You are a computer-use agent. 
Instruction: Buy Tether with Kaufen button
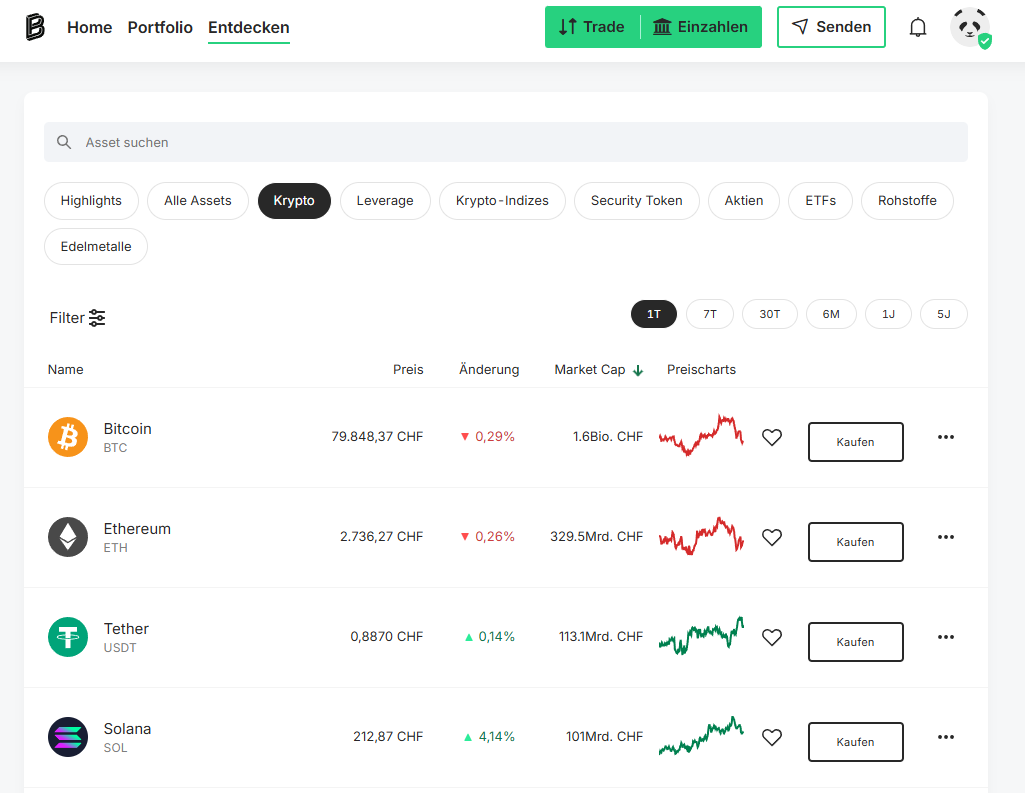coord(856,642)
